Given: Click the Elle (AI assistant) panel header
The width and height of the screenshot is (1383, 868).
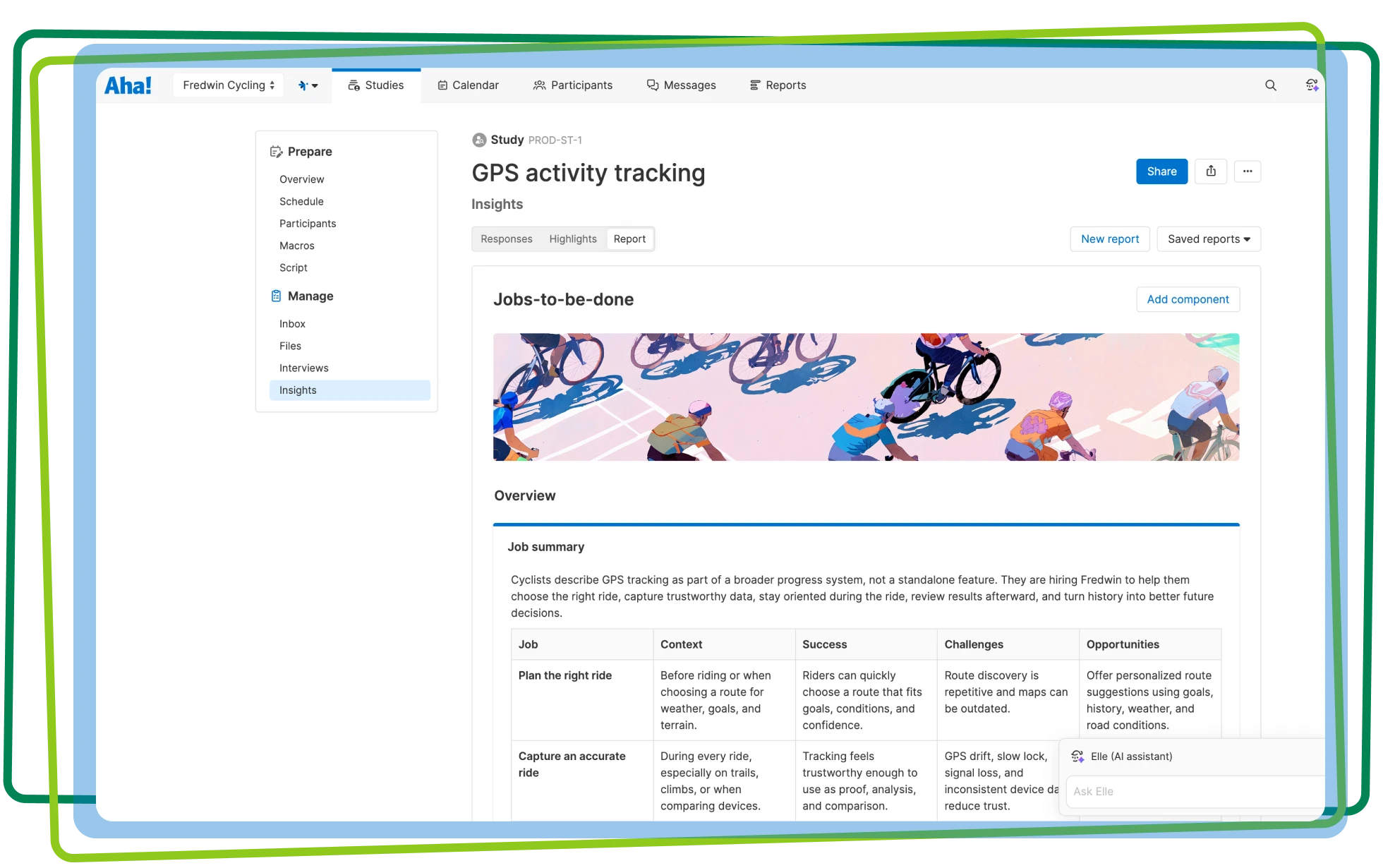Looking at the screenshot, I should (x=1131, y=757).
